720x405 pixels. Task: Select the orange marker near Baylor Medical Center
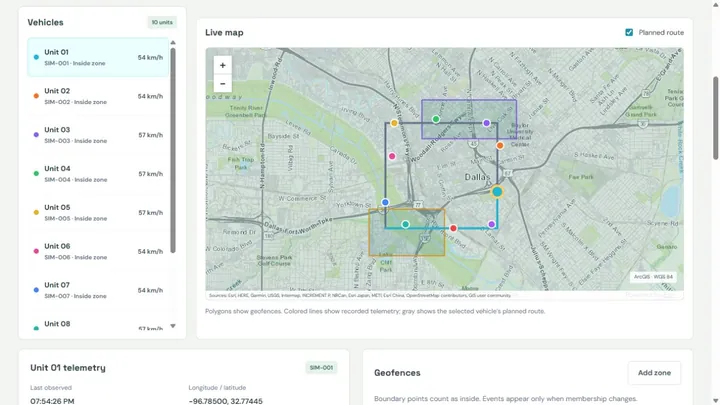(x=500, y=146)
